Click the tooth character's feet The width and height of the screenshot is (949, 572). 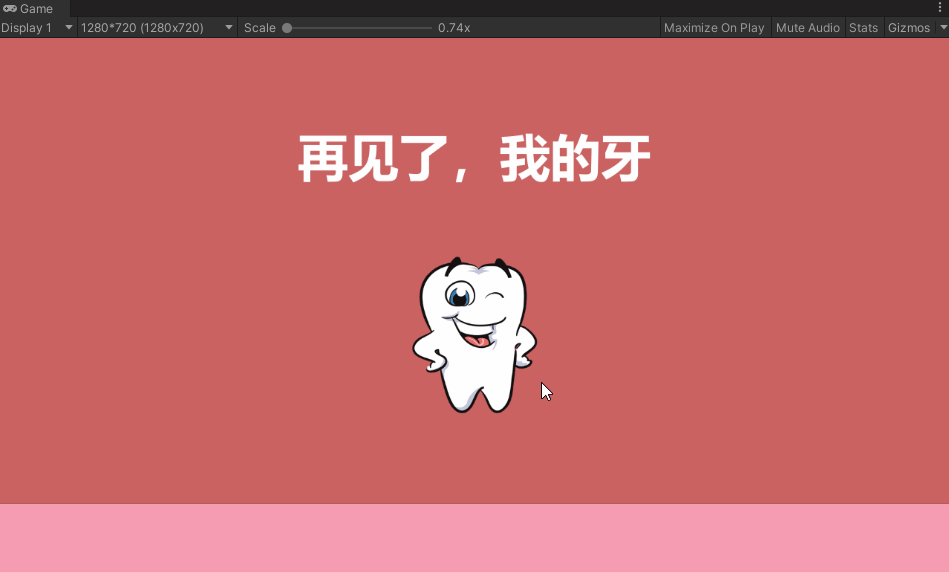pos(476,398)
